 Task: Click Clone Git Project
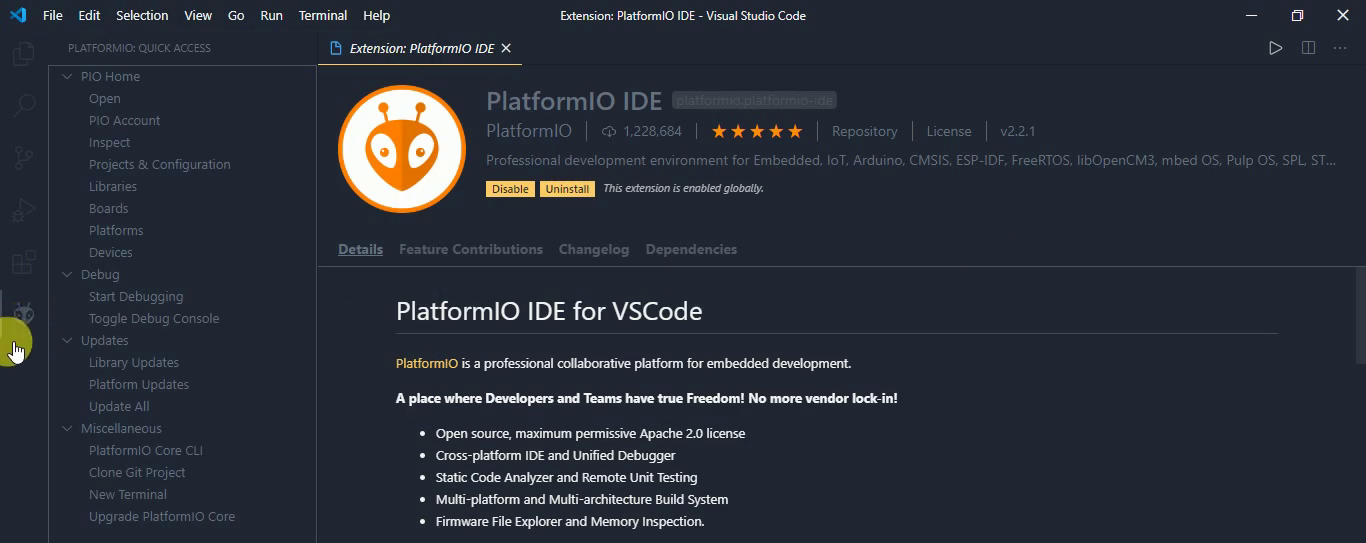coord(137,472)
